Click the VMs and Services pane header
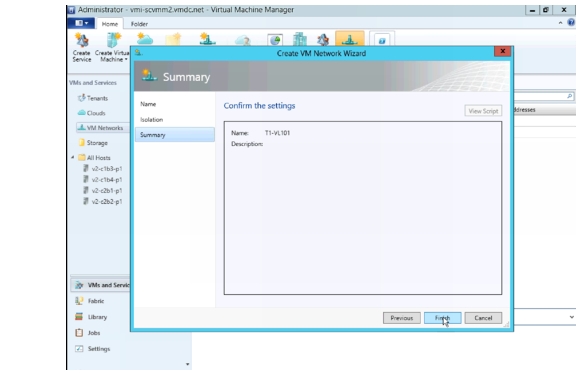This screenshot has height=374, width=580. tap(93, 82)
